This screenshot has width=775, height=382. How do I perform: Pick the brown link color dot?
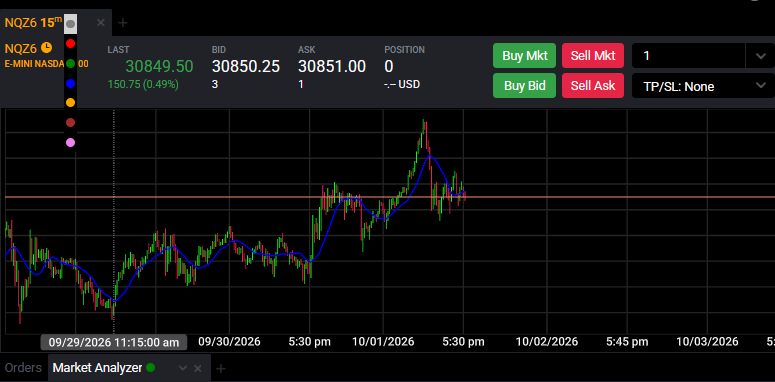[x=71, y=123]
